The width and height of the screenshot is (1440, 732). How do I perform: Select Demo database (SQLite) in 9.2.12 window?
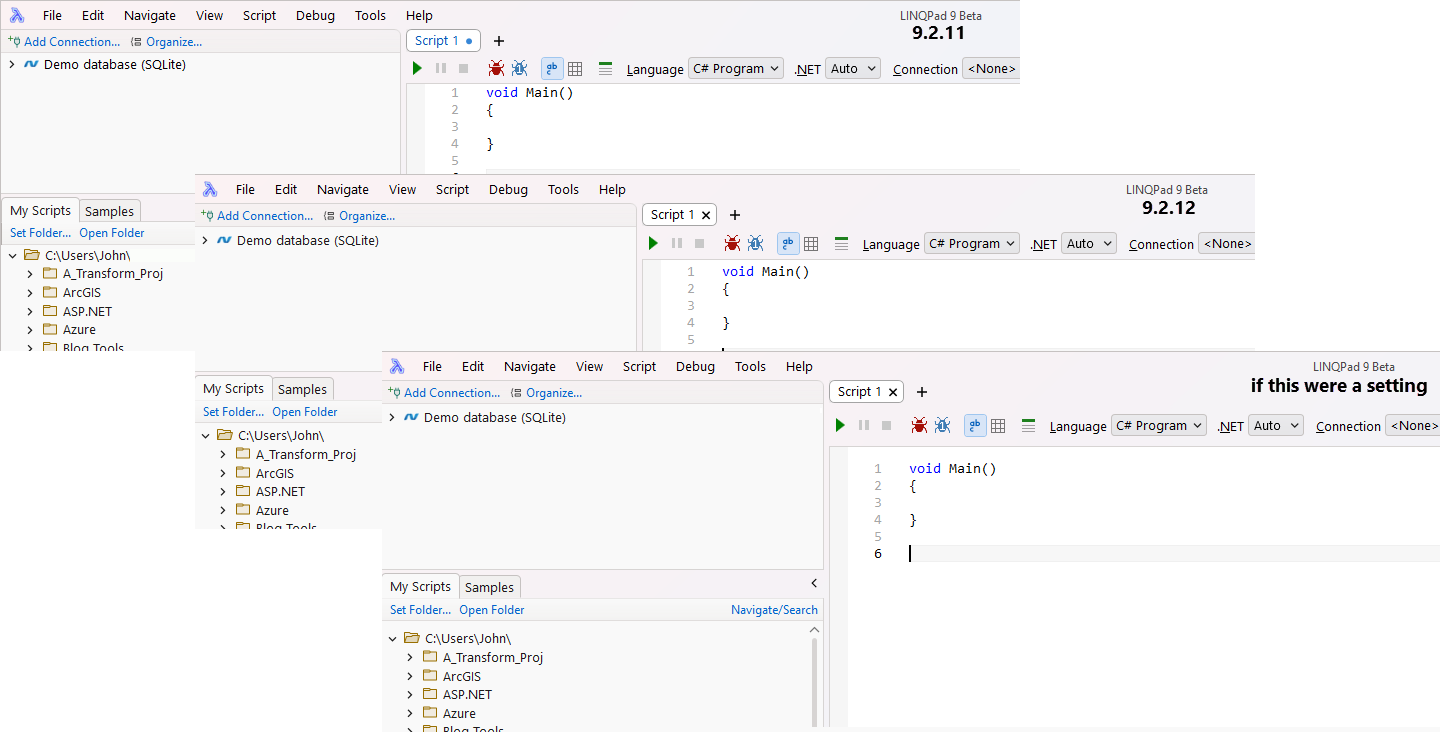coord(308,240)
